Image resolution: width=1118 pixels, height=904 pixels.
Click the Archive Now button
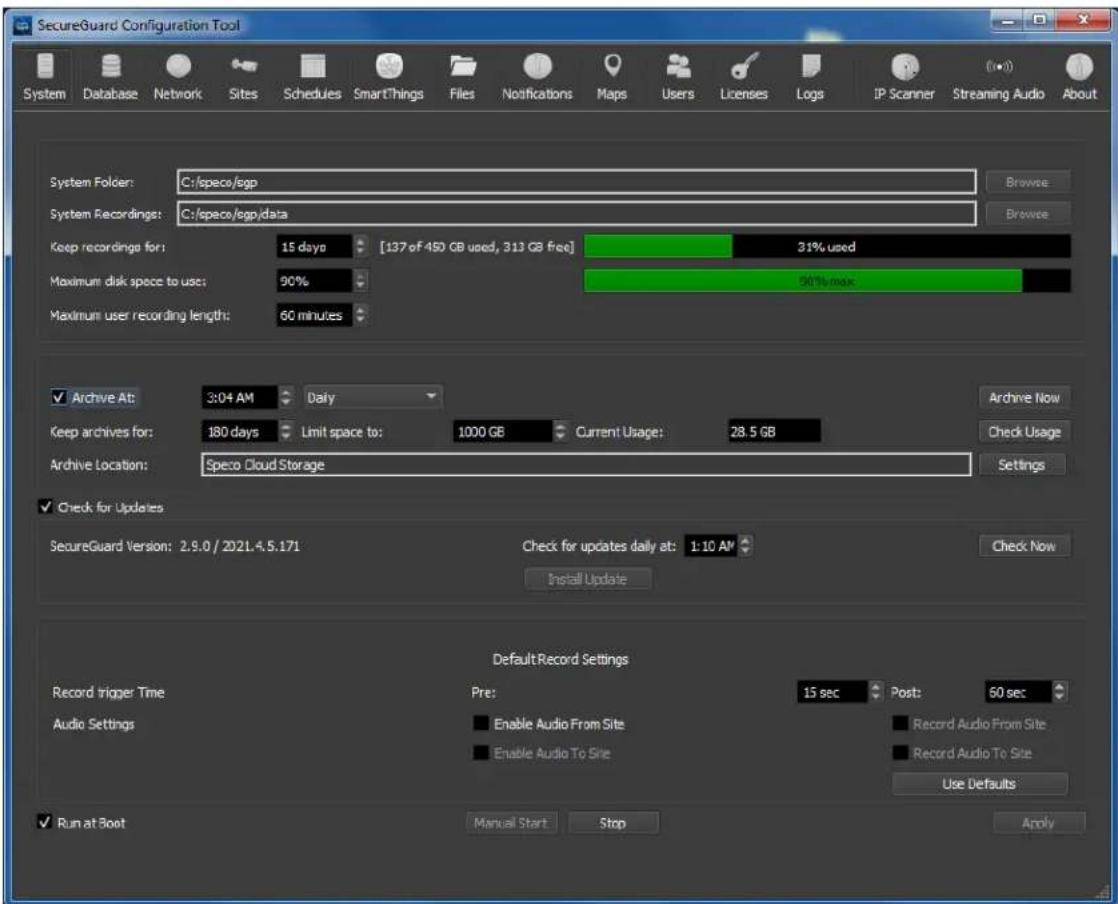pos(1024,398)
